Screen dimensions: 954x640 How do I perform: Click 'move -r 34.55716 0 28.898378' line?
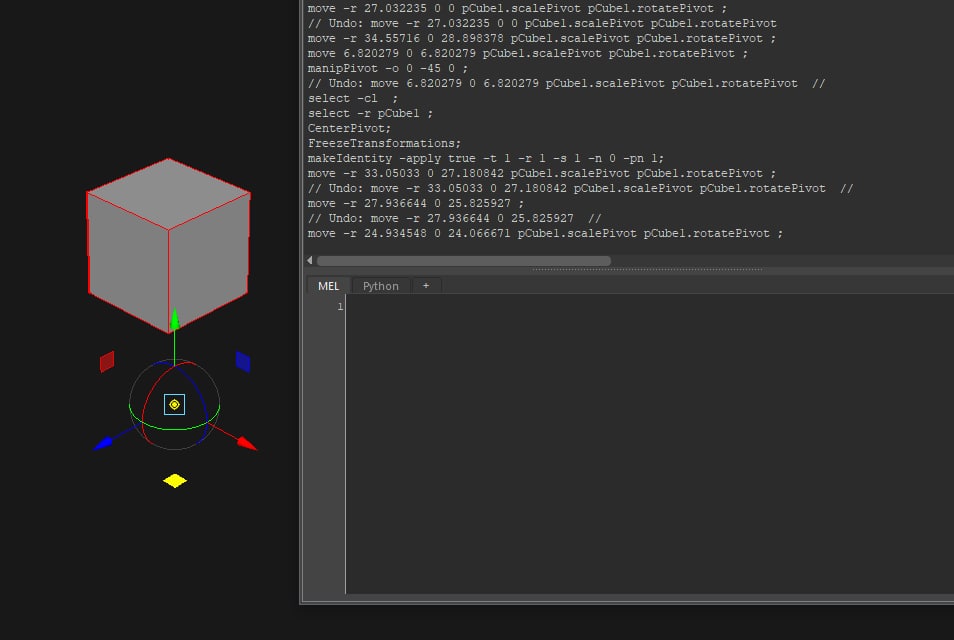pyautogui.click(x=541, y=38)
